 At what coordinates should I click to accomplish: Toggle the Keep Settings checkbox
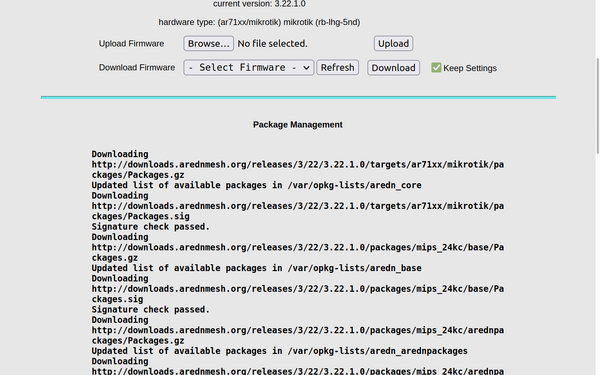436,68
